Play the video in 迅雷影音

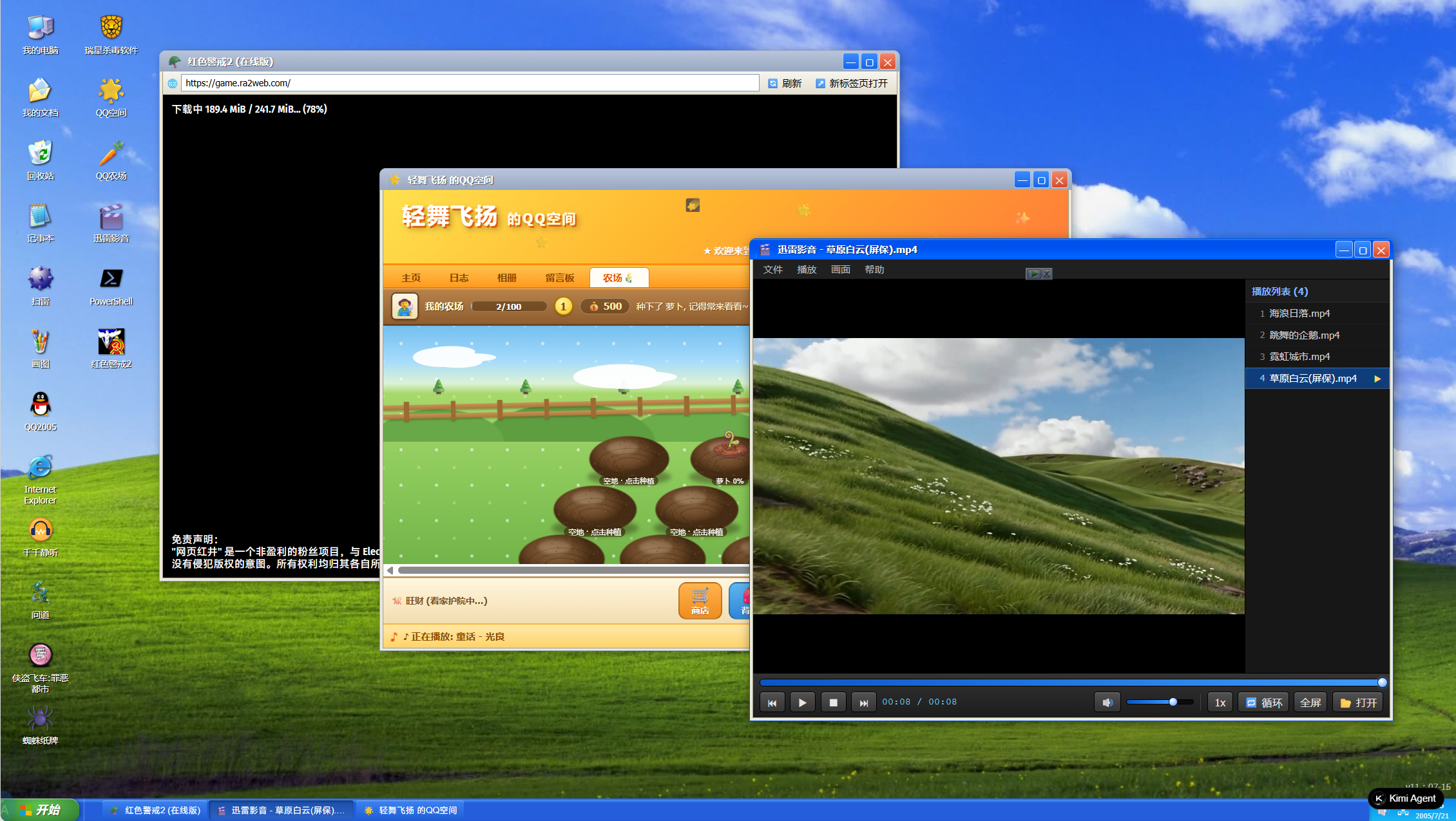pos(803,703)
